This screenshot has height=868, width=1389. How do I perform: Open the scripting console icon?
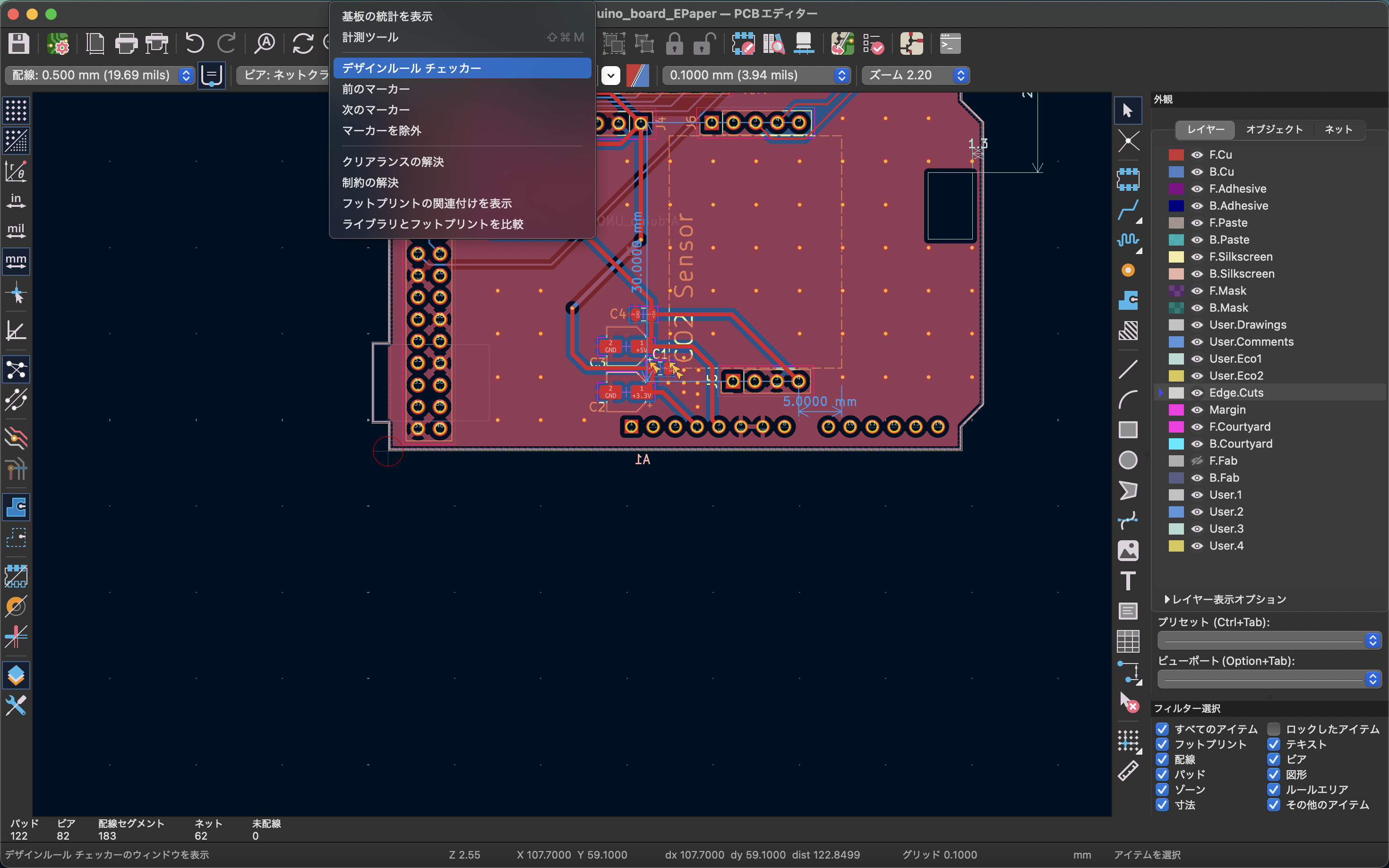click(x=950, y=43)
